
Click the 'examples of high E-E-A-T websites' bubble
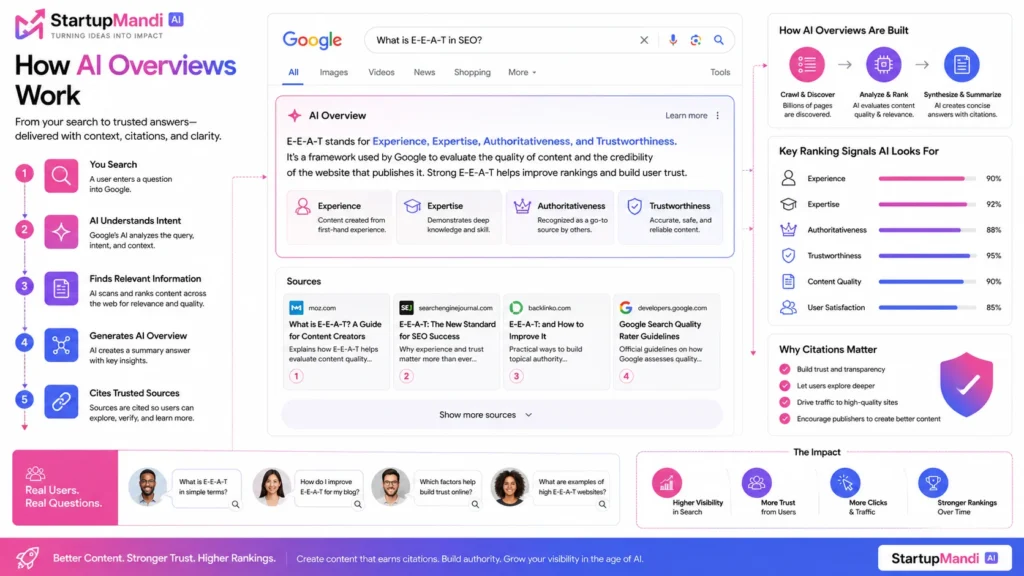tap(571, 488)
